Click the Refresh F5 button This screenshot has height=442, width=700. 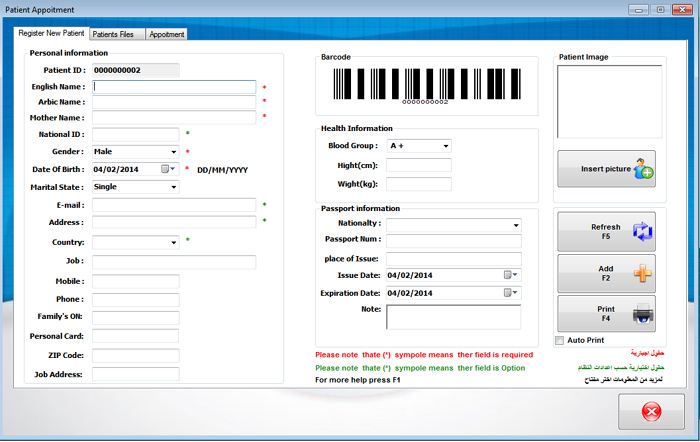point(606,232)
